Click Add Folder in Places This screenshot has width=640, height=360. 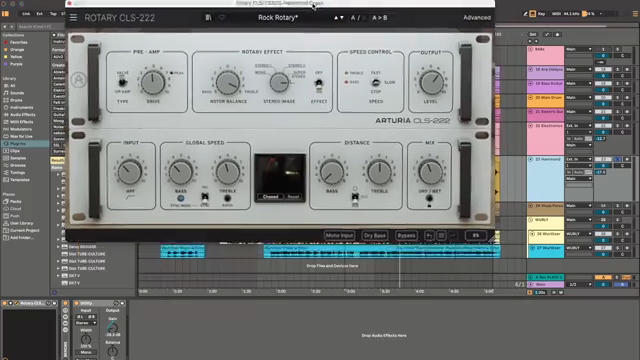[22, 238]
